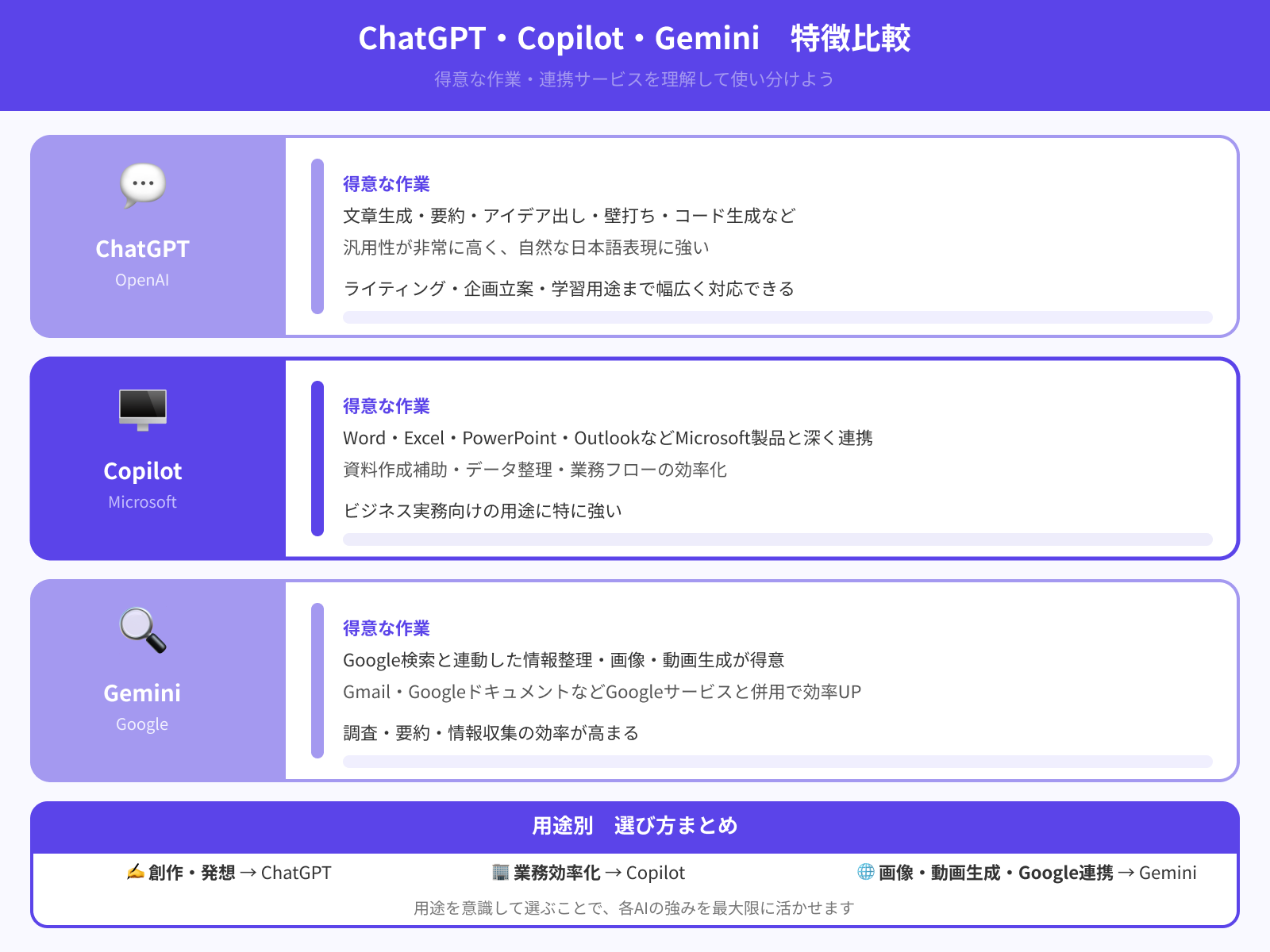Click the Word・Excel・PowerPoint・Outlook text line
1270x952 pixels.
click(x=607, y=438)
